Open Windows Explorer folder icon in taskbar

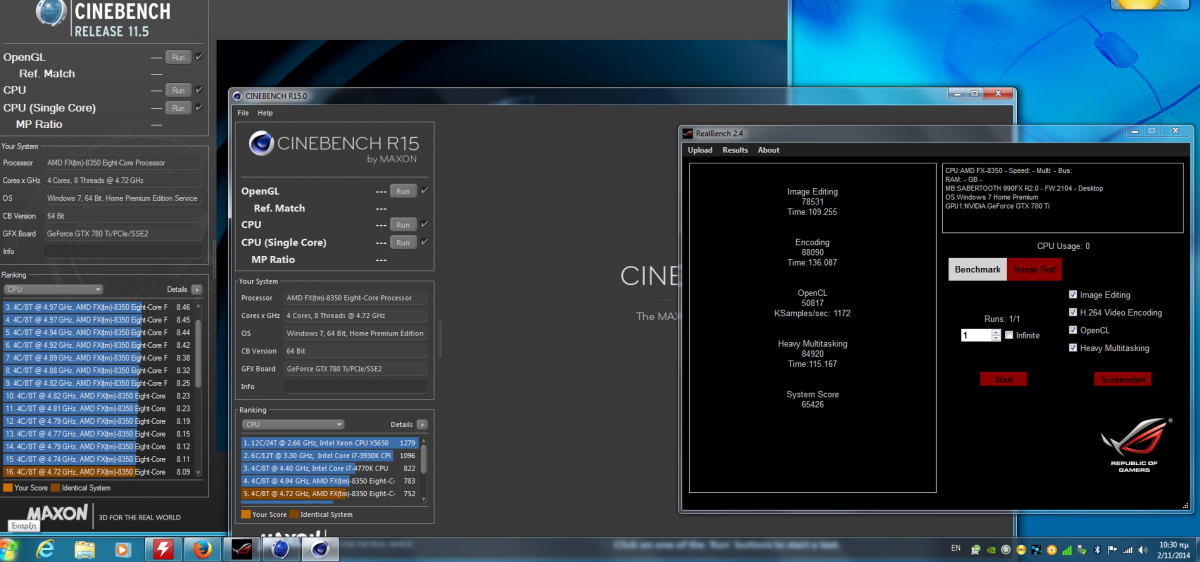84,549
